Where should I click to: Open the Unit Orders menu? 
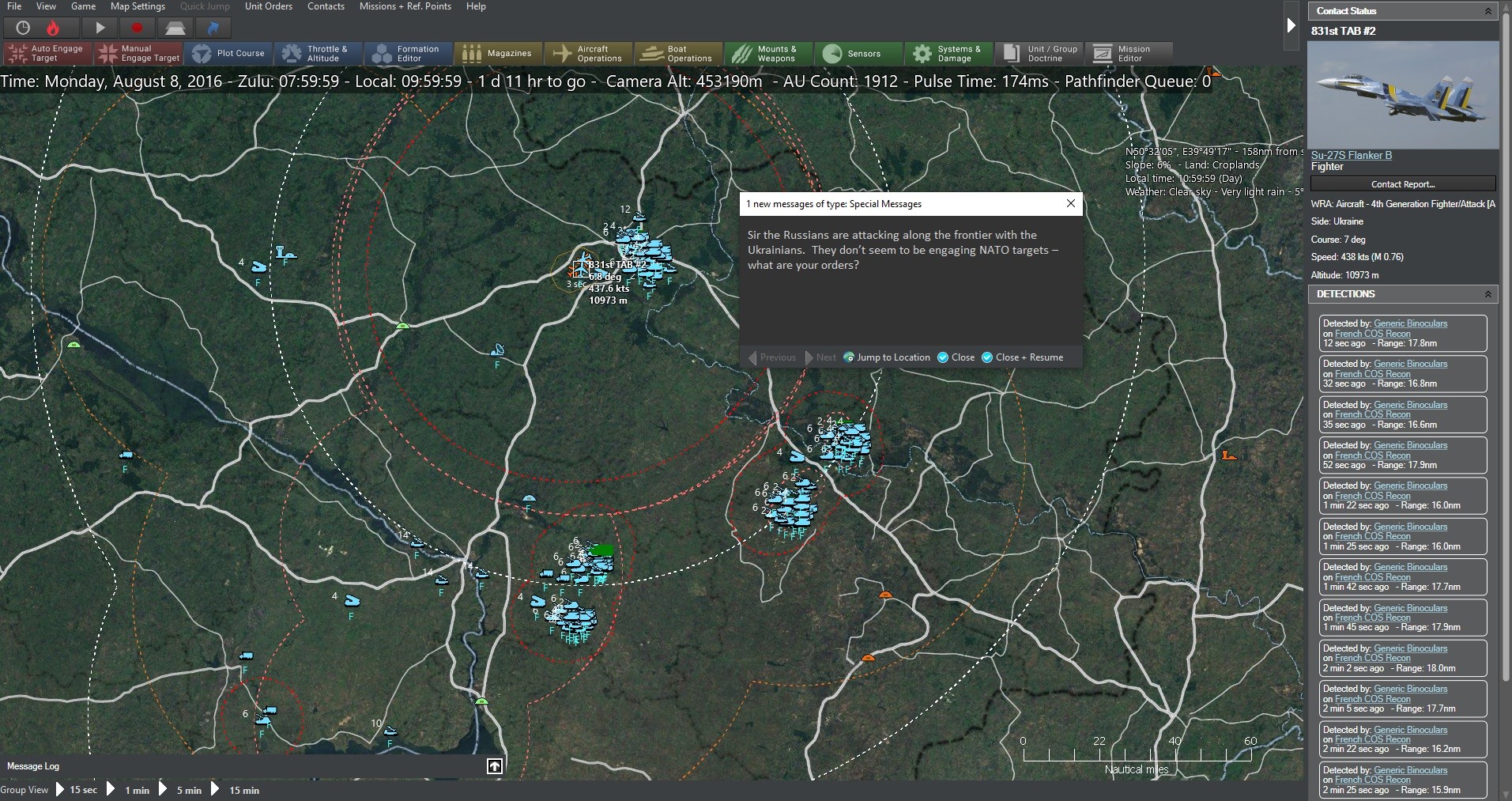(269, 6)
